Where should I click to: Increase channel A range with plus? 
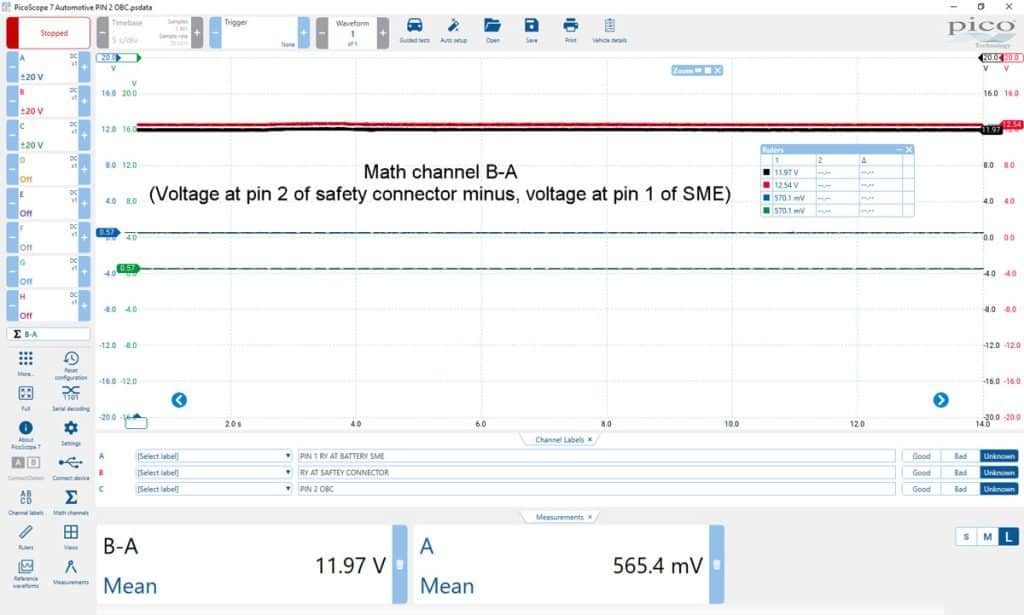84,67
